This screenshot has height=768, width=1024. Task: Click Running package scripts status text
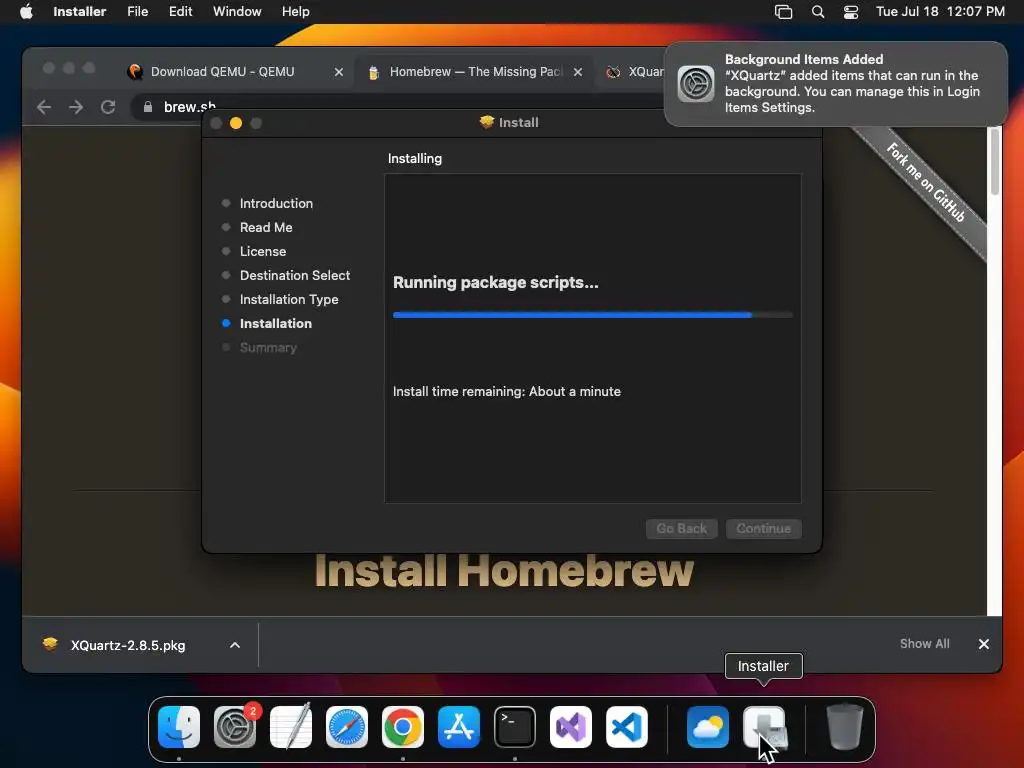coord(496,282)
